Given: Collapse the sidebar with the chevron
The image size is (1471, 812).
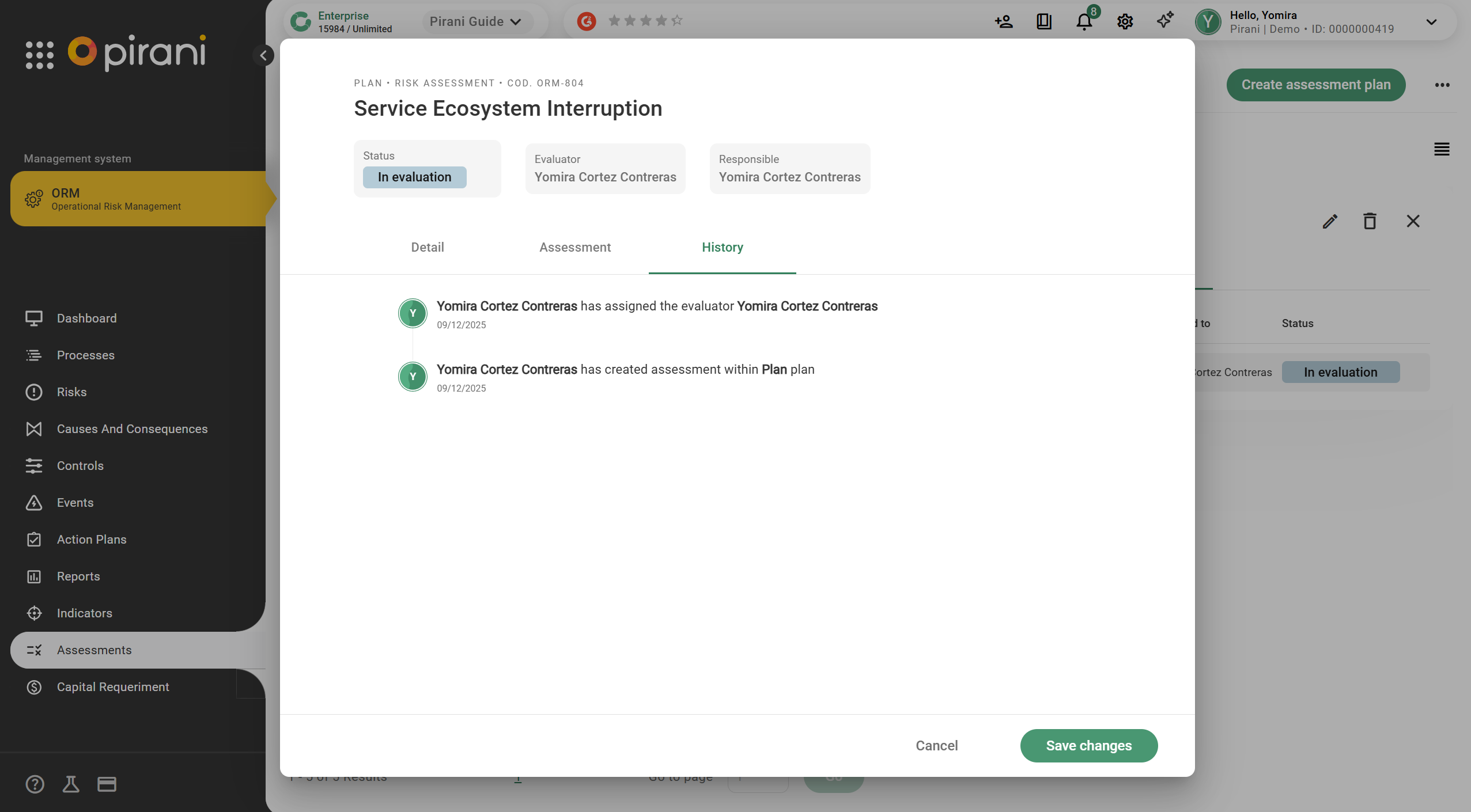Looking at the screenshot, I should 263,55.
